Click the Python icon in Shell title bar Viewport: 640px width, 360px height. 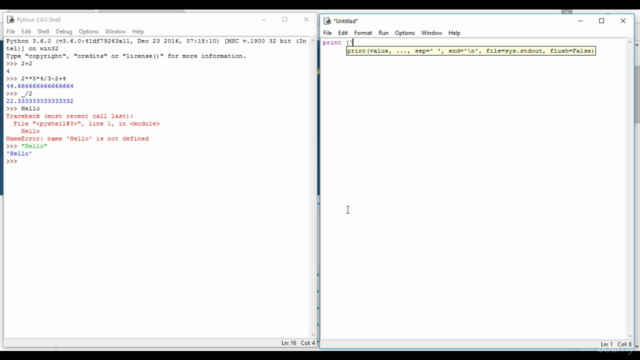(x=11, y=20)
